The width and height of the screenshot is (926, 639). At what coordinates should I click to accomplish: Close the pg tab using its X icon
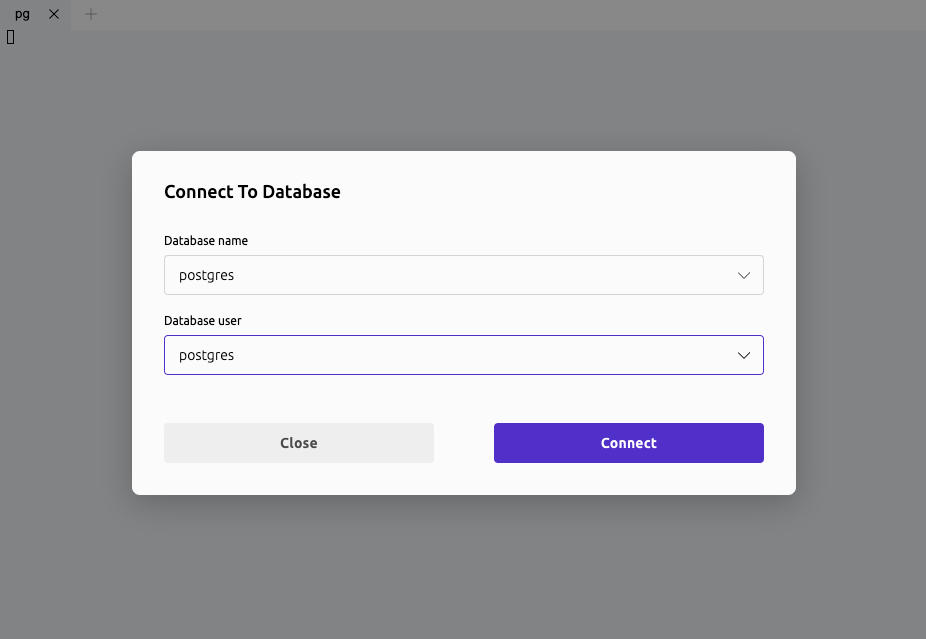tap(54, 14)
